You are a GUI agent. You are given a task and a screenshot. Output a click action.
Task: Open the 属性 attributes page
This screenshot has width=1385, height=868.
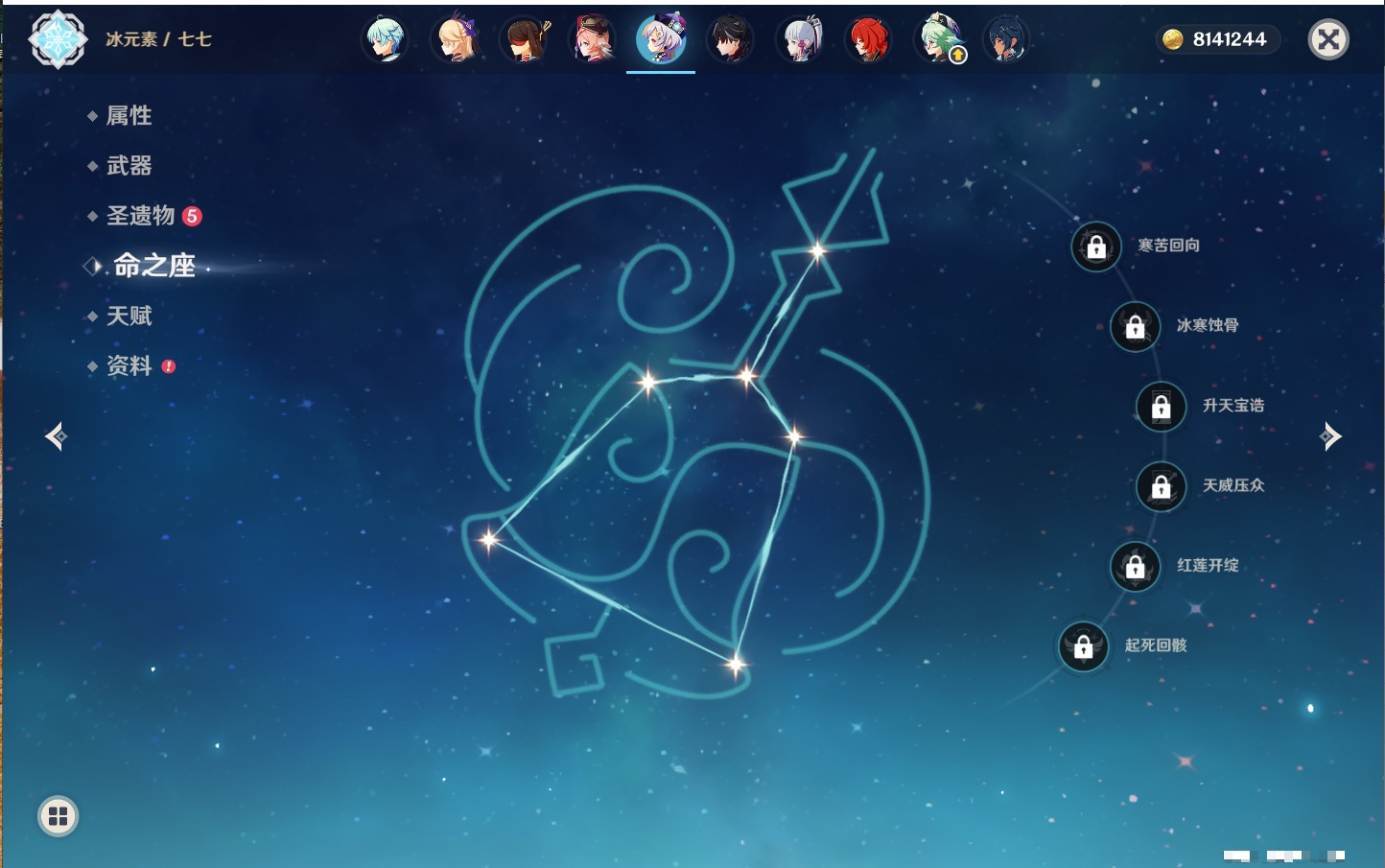[x=129, y=116]
